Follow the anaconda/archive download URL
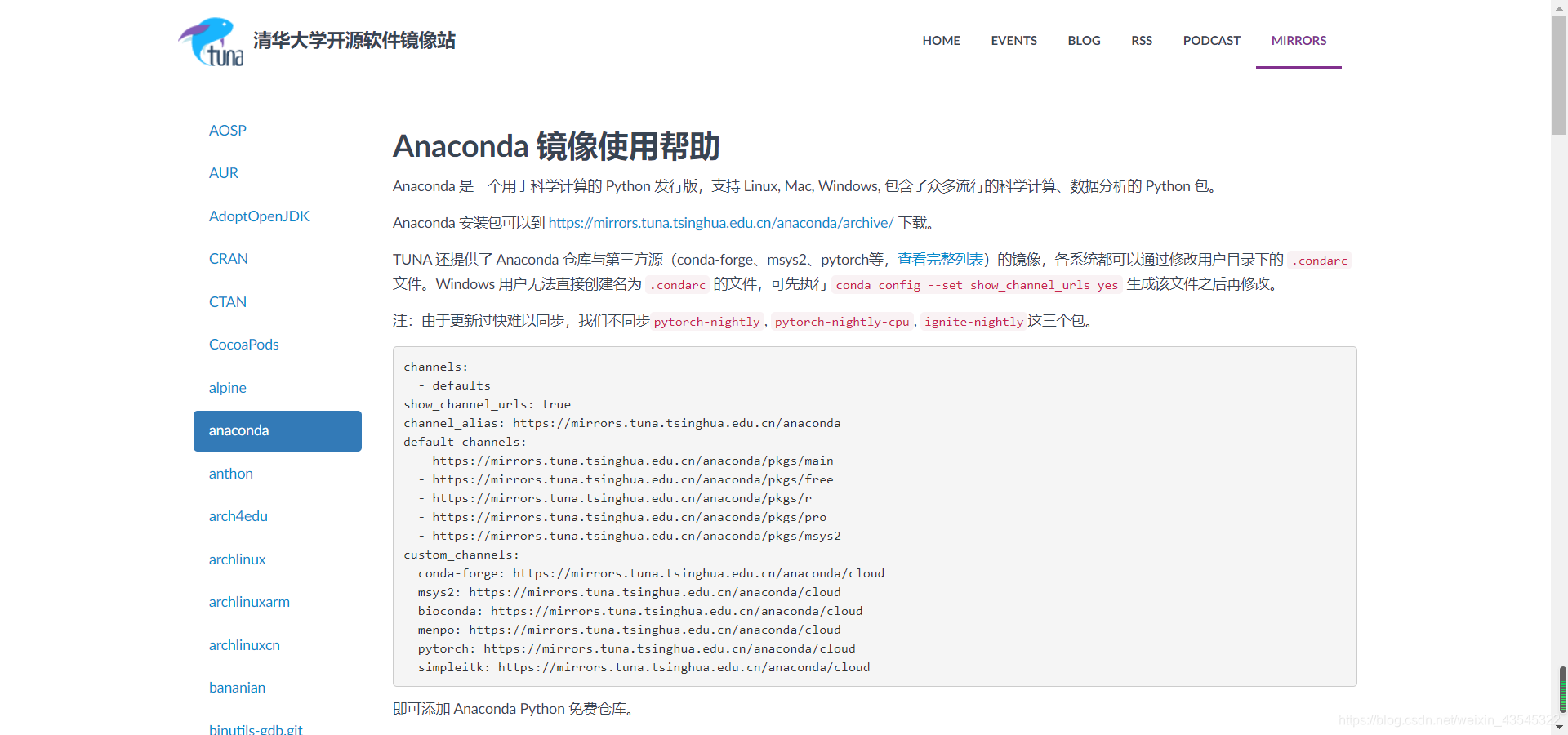Image resolution: width=1568 pixels, height=735 pixels. (721, 223)
